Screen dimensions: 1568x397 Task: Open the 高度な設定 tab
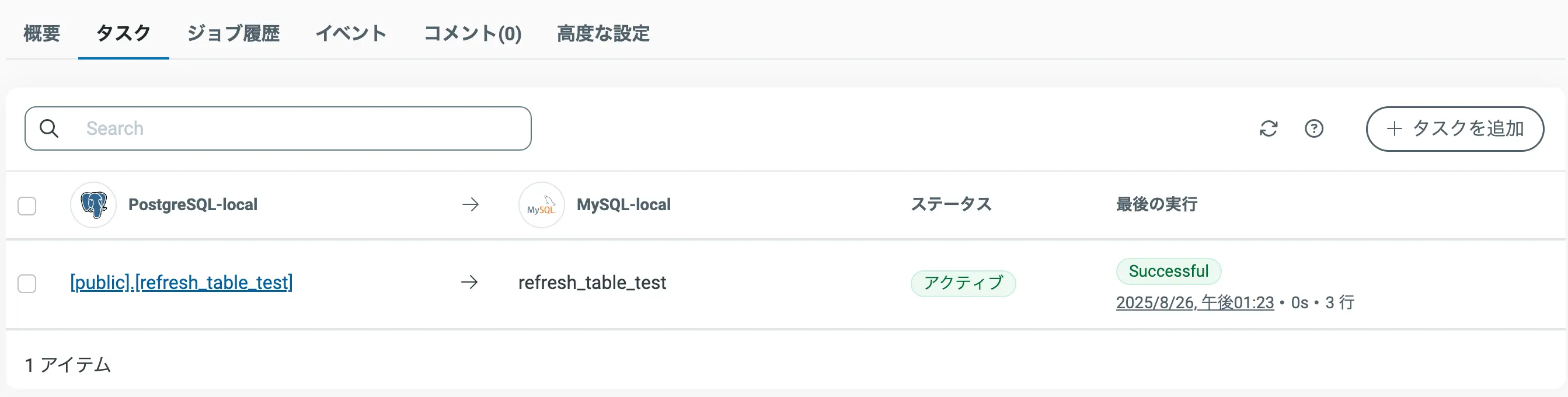click(602, 33)
